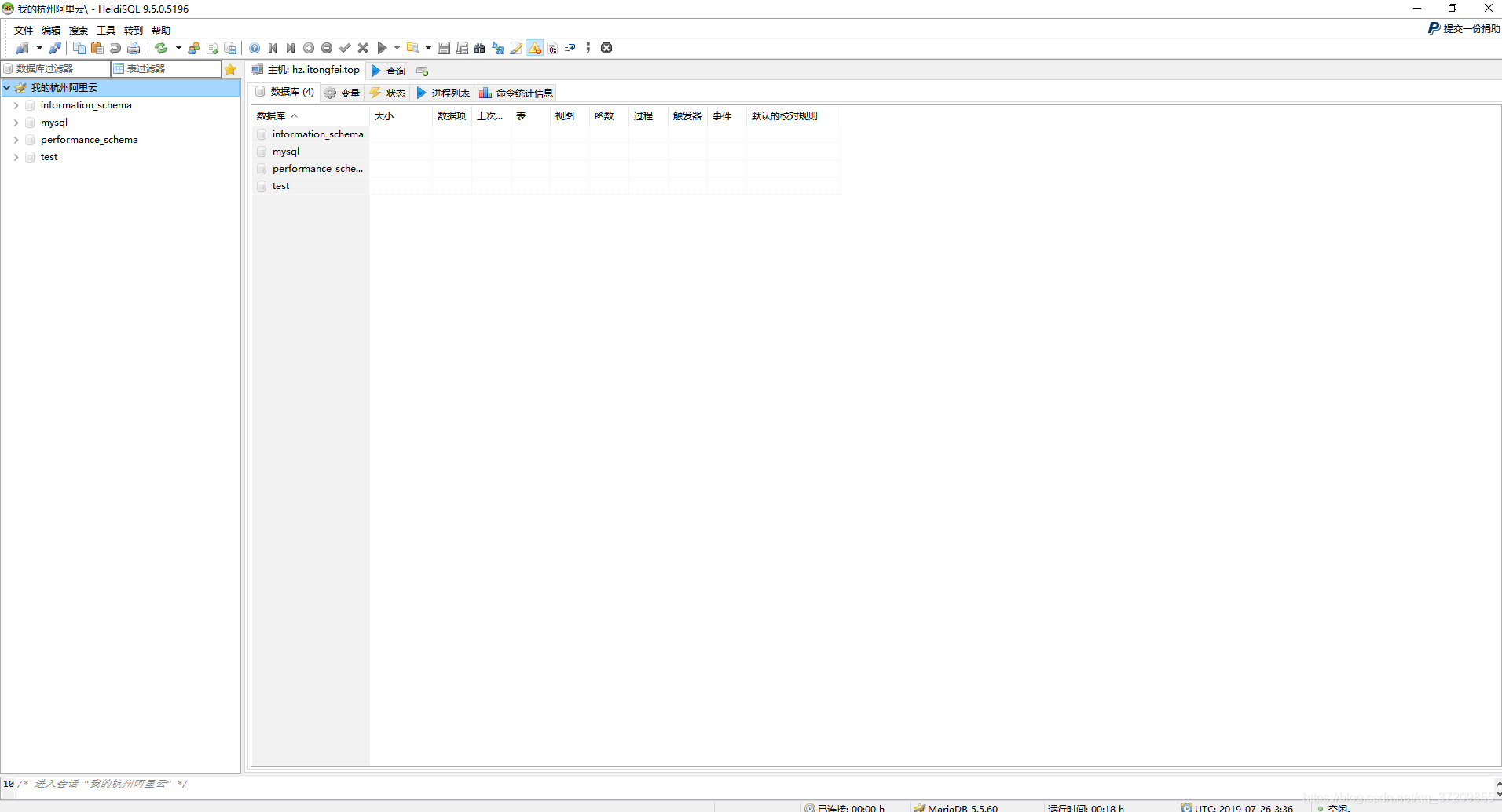
Task: Expand mysql database in the tree
Action: point(16,123)
